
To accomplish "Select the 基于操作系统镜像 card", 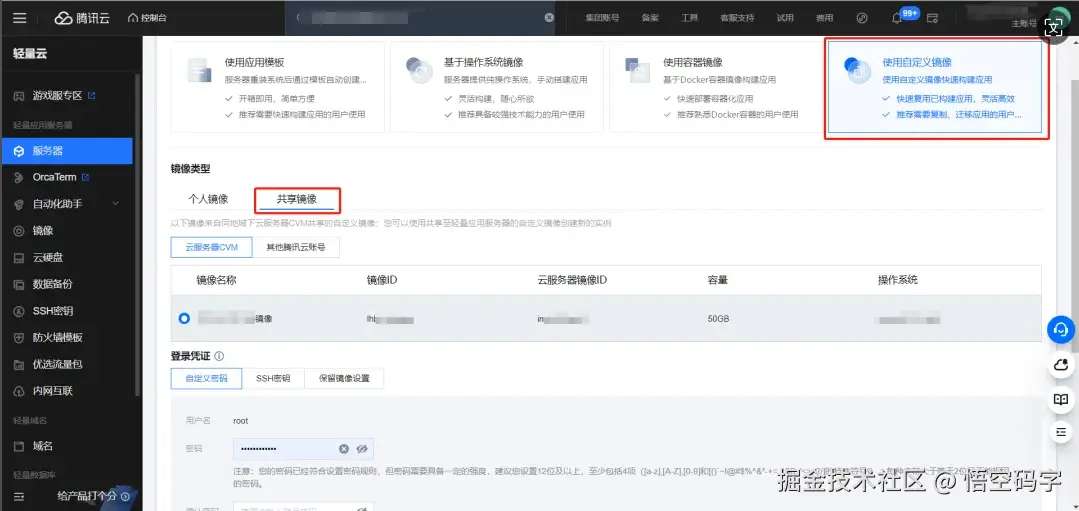I will [497, 87].
